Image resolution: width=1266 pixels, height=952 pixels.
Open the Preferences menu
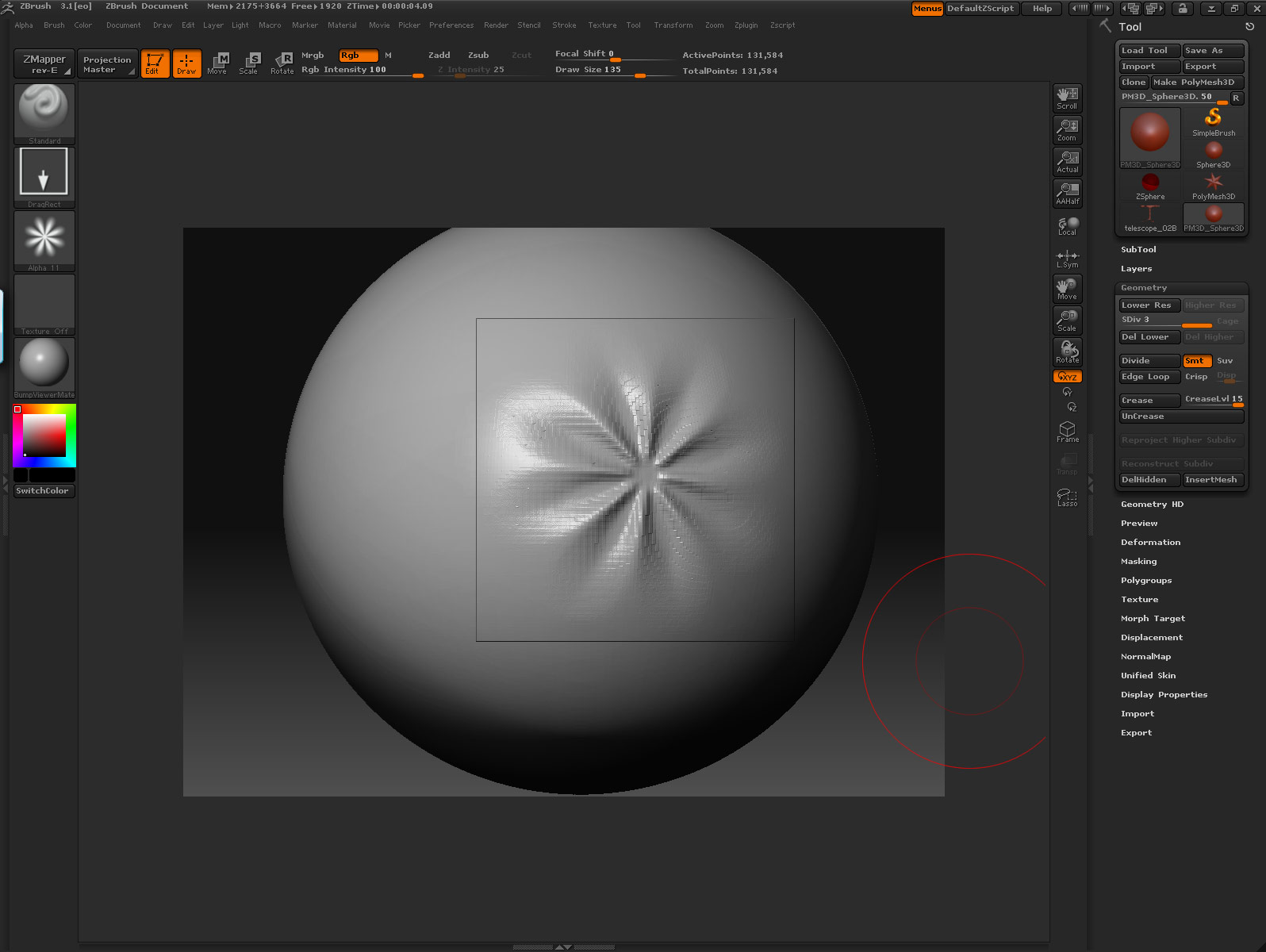451,25
